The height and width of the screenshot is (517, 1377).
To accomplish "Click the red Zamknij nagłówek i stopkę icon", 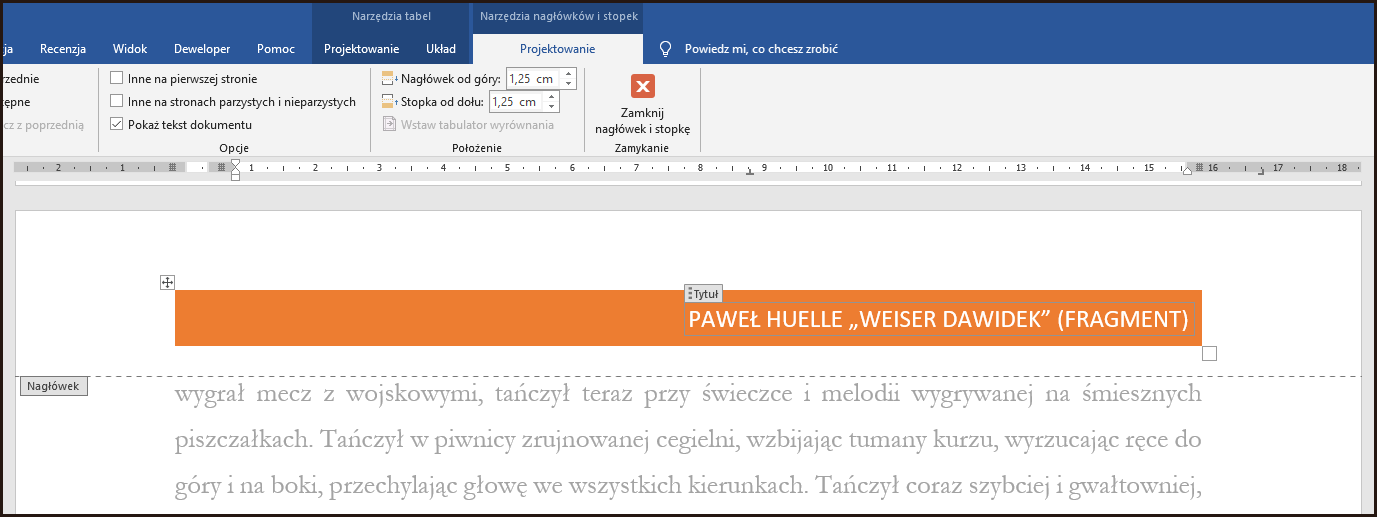I will point(643,86).
